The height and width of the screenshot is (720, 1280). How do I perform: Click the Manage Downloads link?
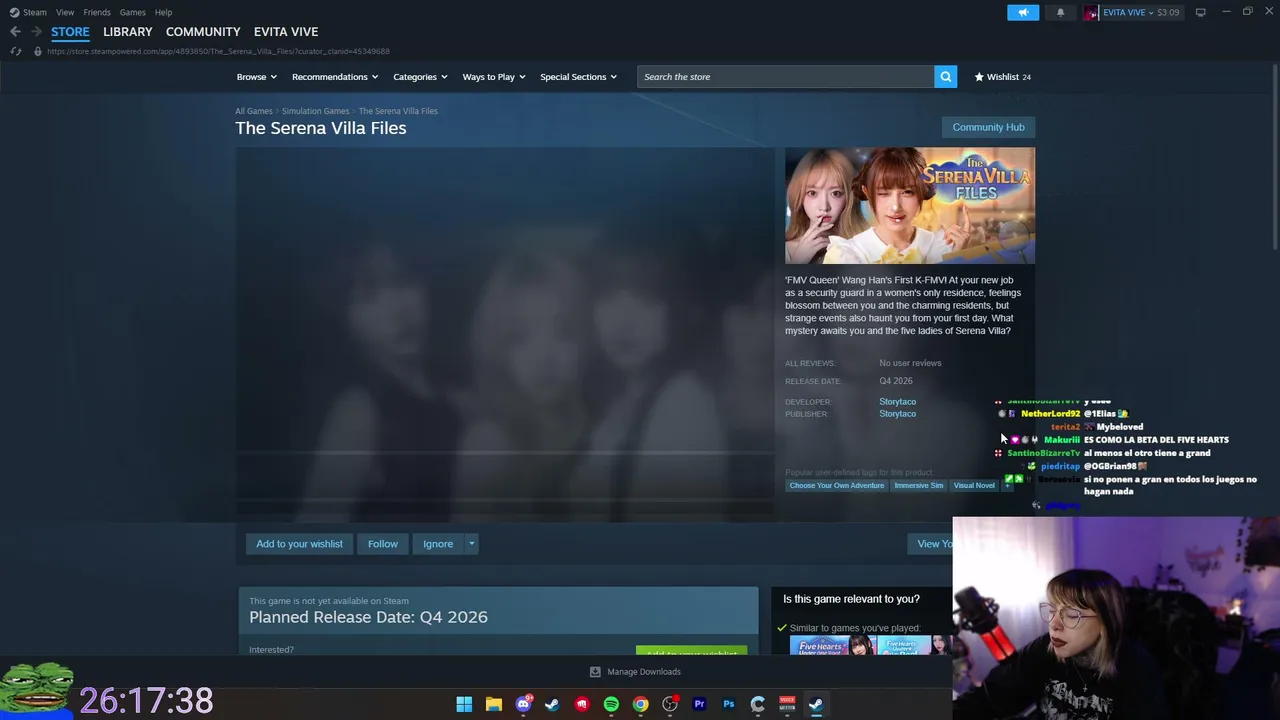644,672
